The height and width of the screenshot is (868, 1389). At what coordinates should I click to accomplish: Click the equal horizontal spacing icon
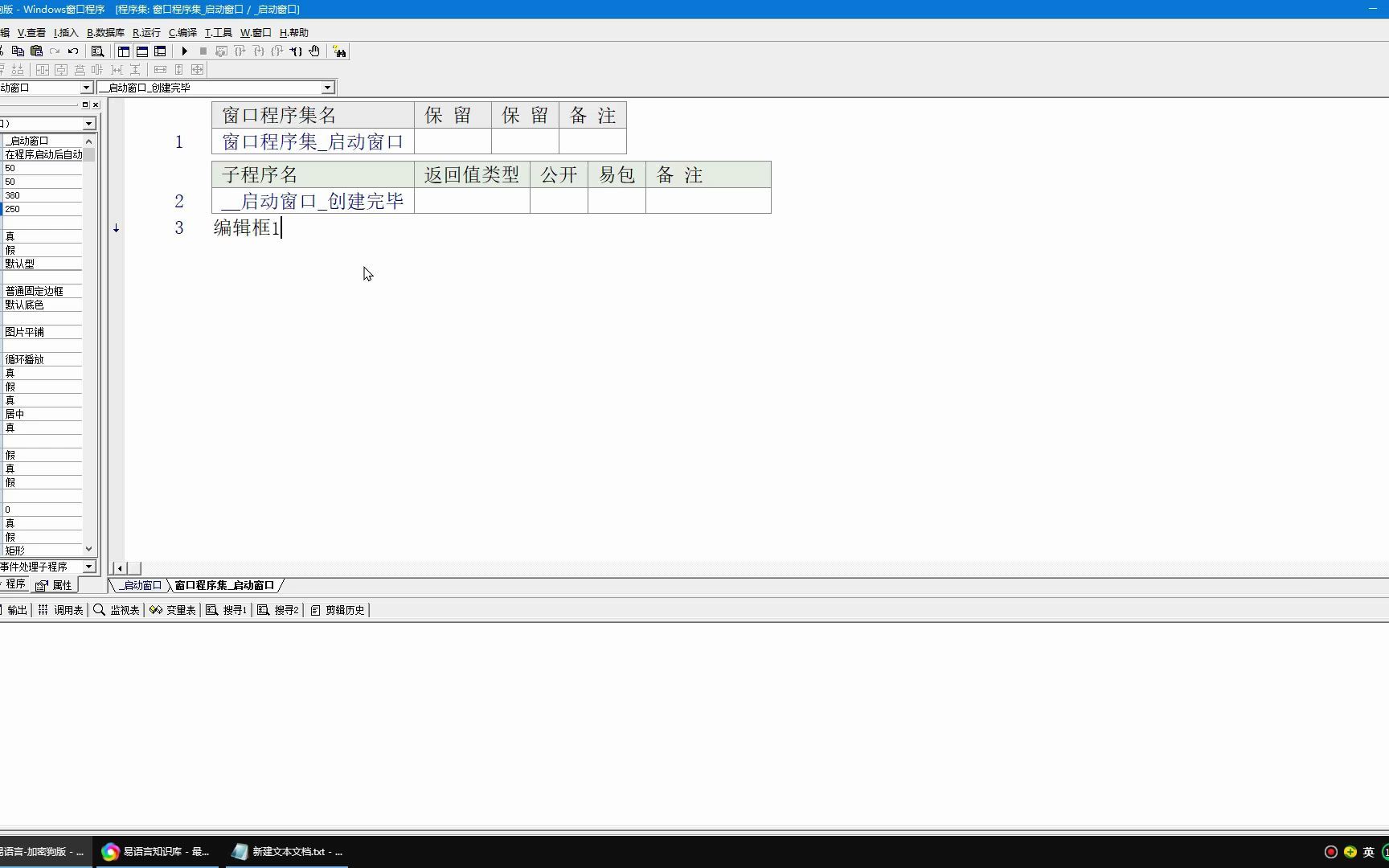pyautogui.click(x=117, y=70)
